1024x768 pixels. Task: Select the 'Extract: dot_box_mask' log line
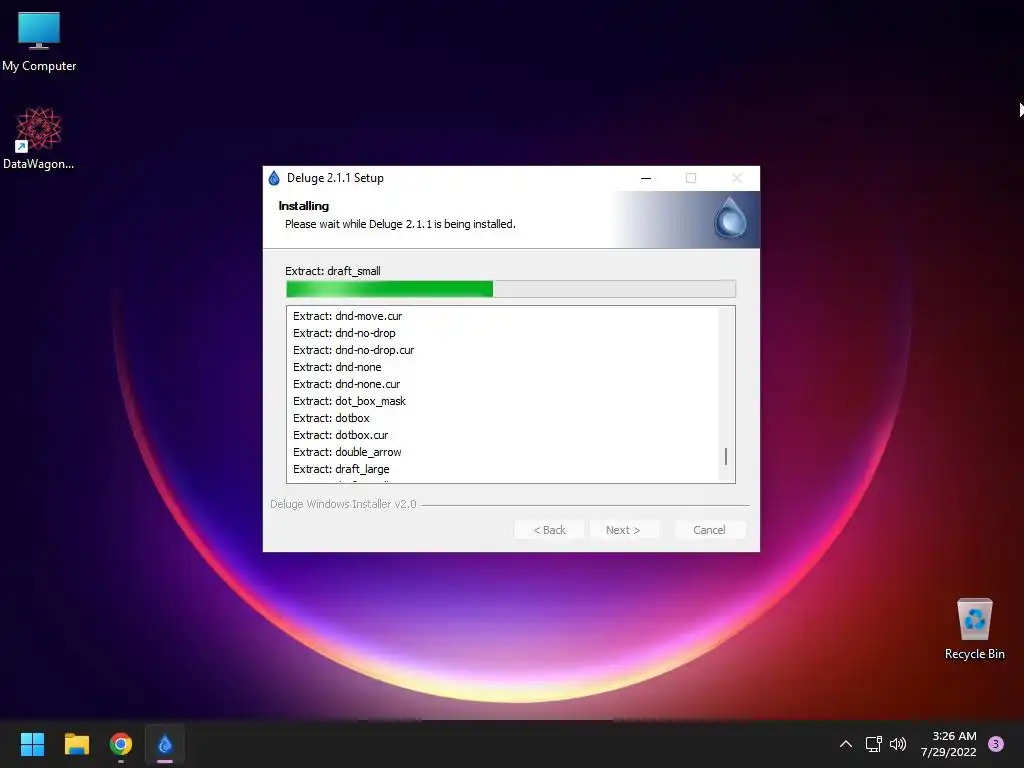(x=349, y=401)
